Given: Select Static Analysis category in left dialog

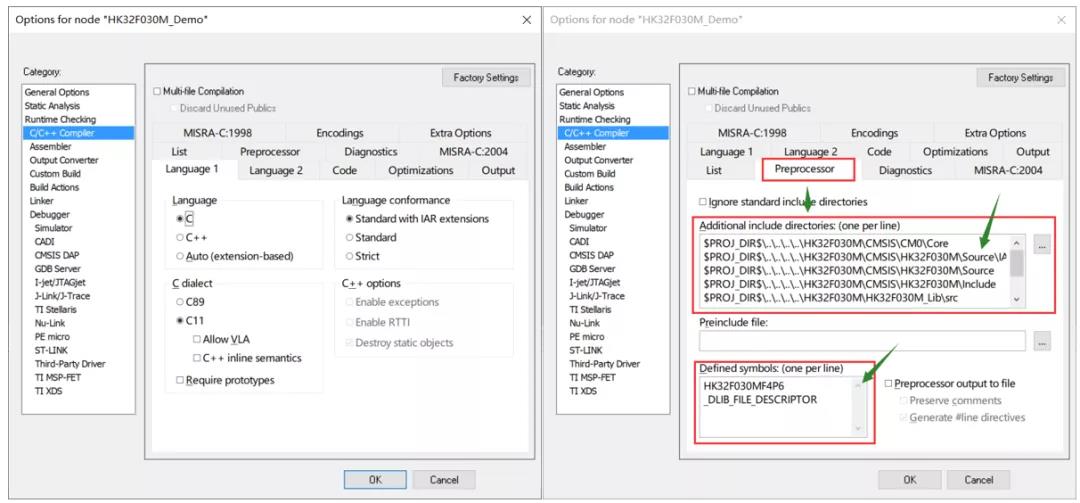Looking at the screenshot, I should click(52, 106).
